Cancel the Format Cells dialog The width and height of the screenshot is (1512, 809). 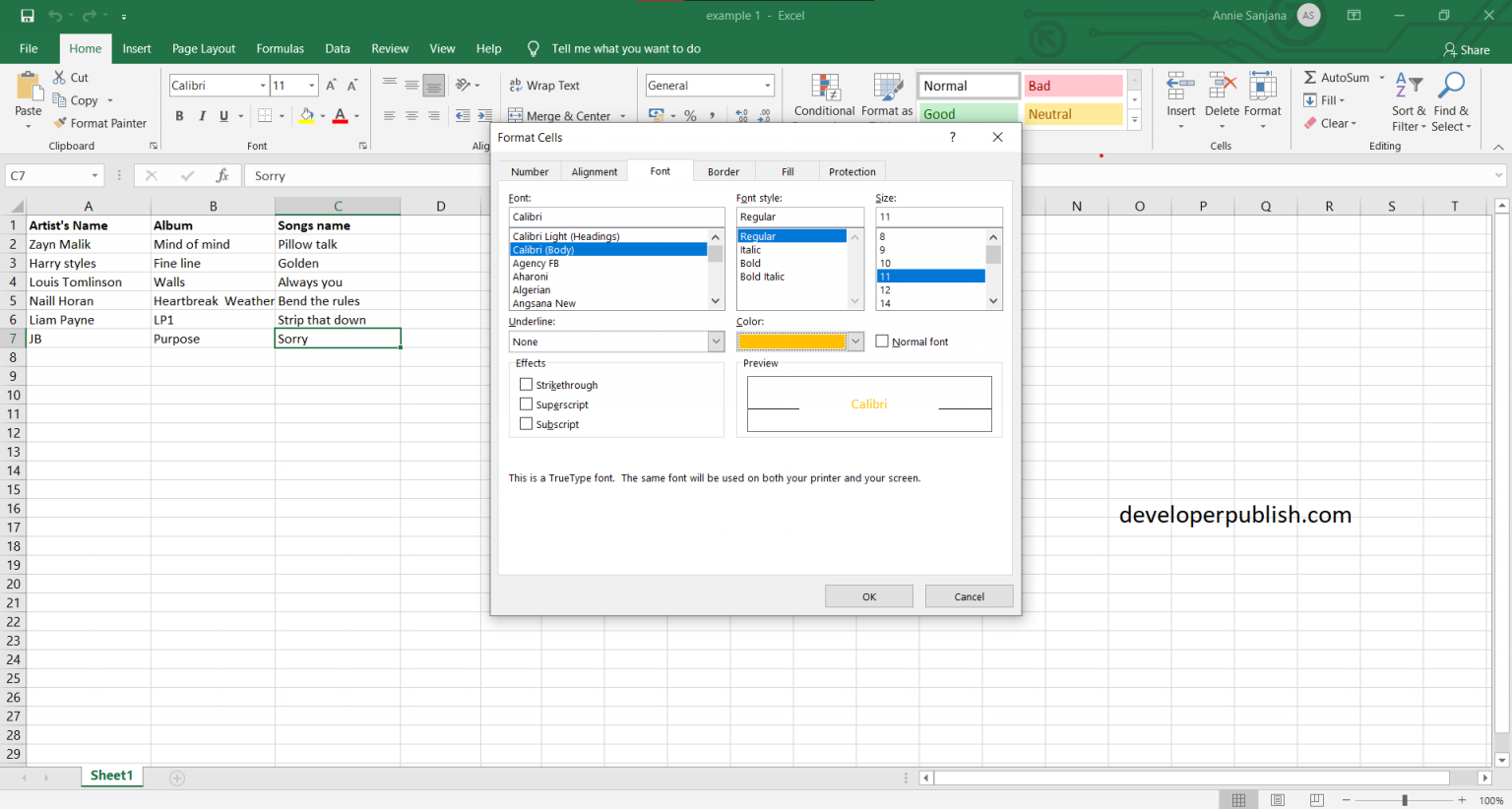969,595
